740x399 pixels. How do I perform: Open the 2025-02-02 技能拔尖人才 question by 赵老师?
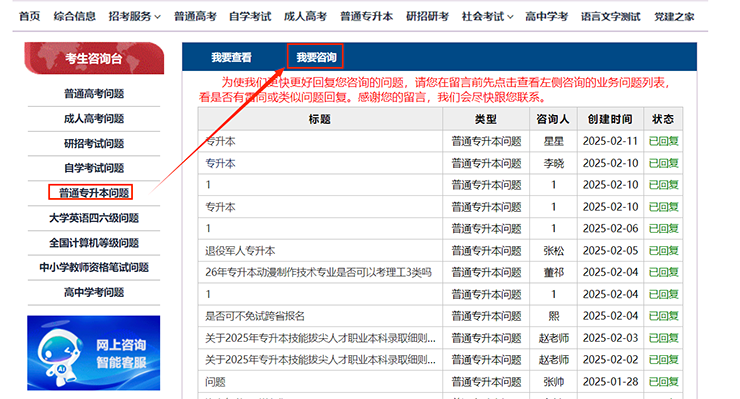pos(320,360)
